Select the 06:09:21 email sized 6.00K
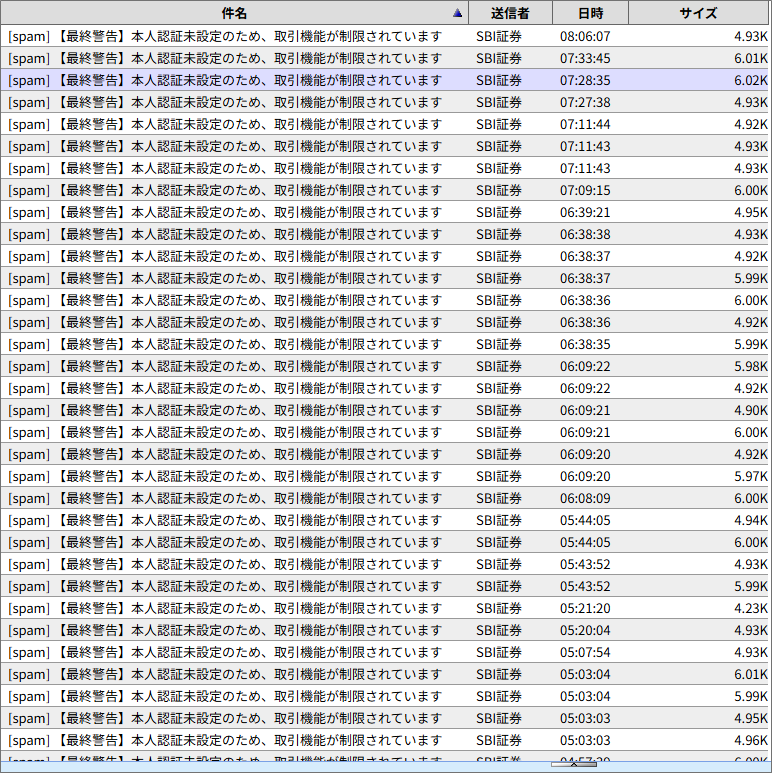This screenshot has width=772, height=773. click(x=385, y=432)
